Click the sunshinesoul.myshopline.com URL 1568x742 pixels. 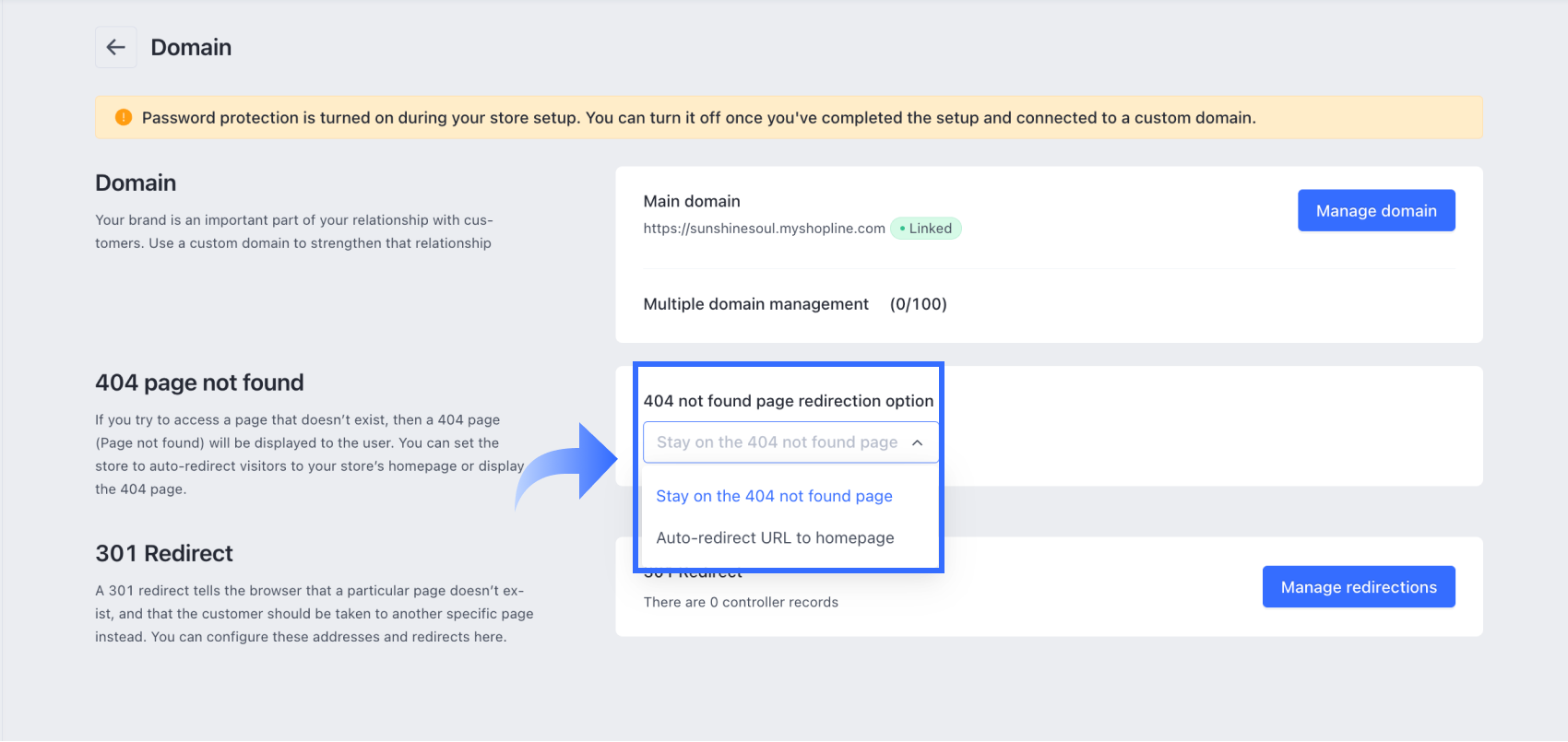coord(764,229)
